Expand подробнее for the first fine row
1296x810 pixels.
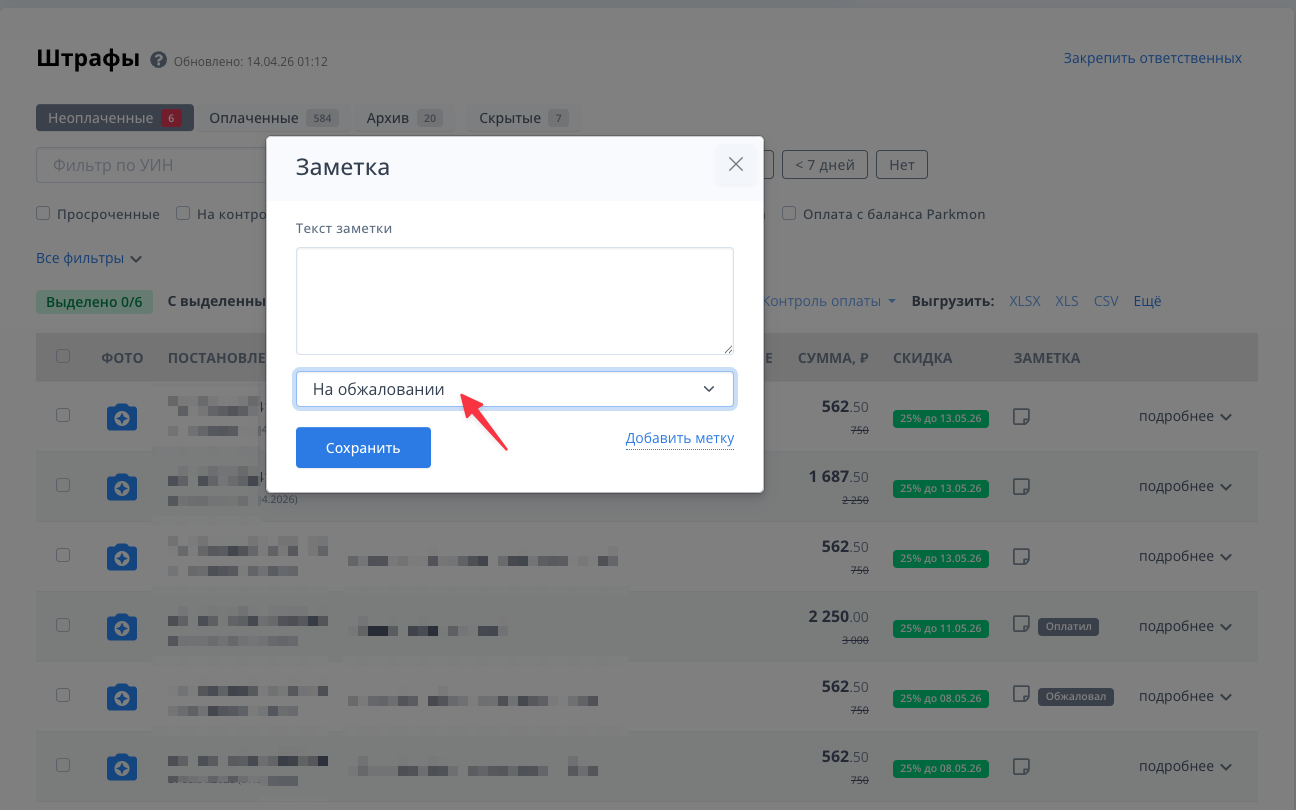click(1185, 417)
